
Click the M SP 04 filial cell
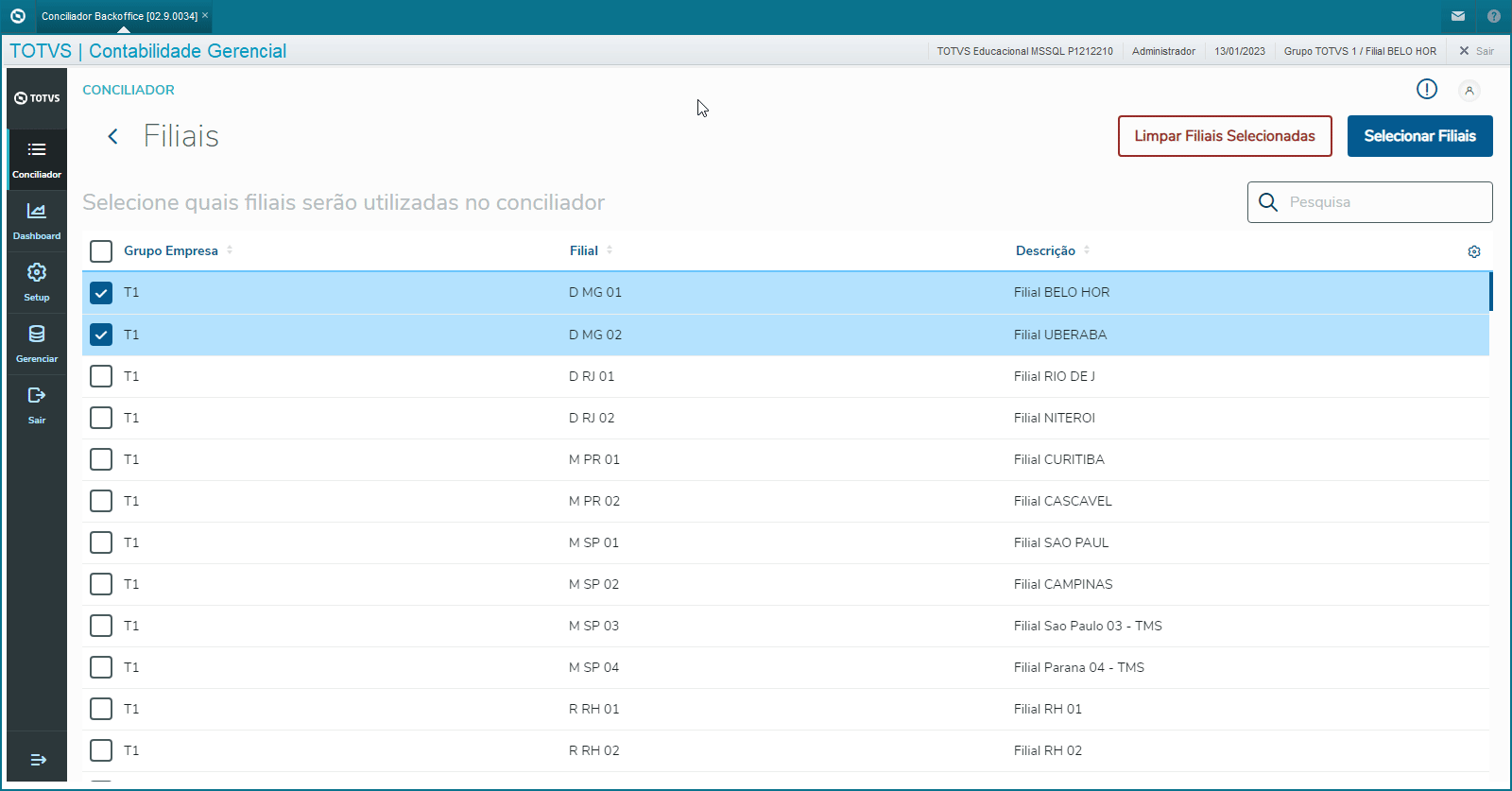pos(594,667)
